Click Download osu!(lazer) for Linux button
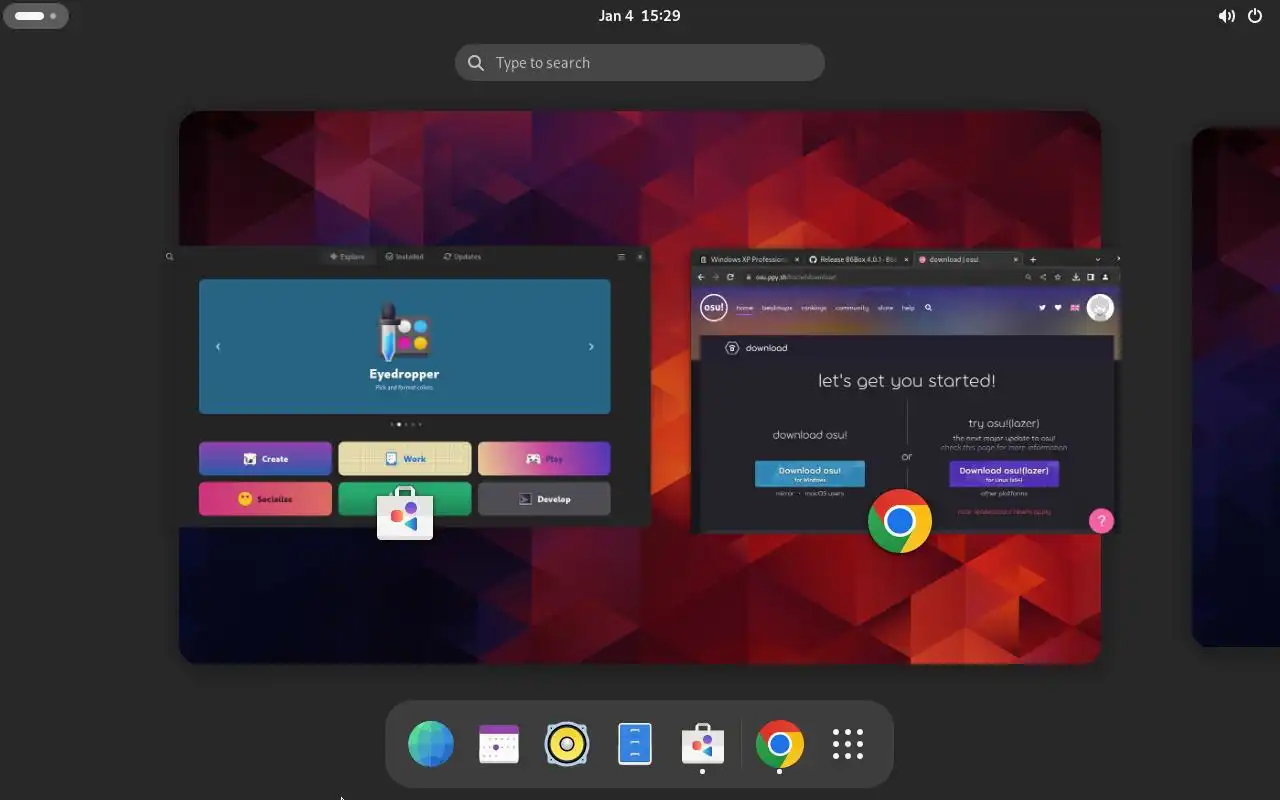Image resolution: width=1280 pixels, height=800 pixels. [1004, 473]
